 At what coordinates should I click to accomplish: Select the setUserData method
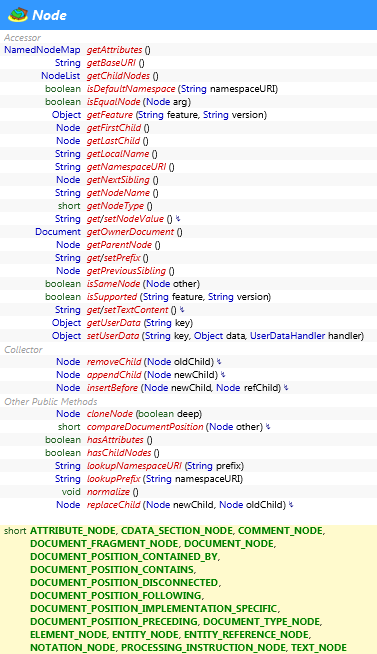click(113, 336)
